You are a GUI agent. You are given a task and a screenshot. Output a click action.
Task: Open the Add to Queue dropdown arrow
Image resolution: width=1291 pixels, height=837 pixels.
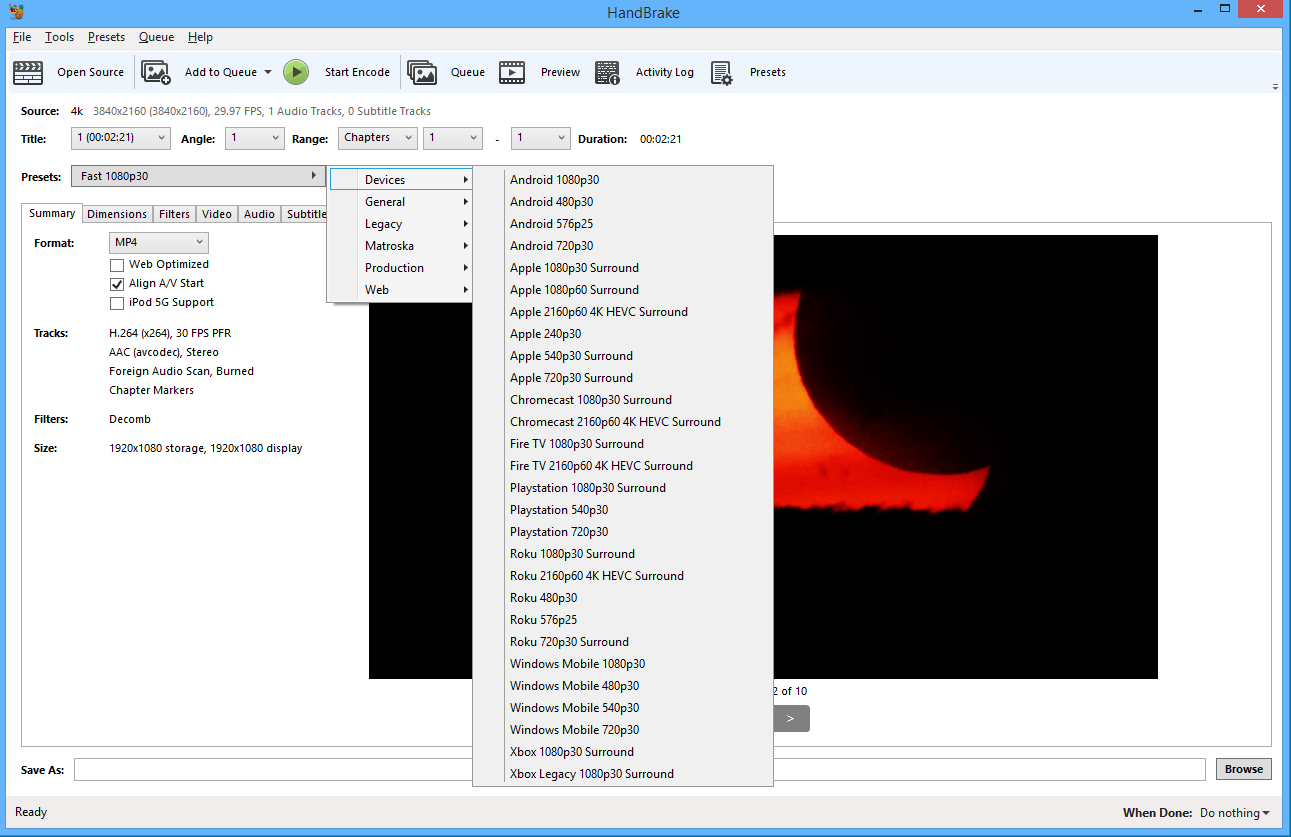[x=268, y=72]
